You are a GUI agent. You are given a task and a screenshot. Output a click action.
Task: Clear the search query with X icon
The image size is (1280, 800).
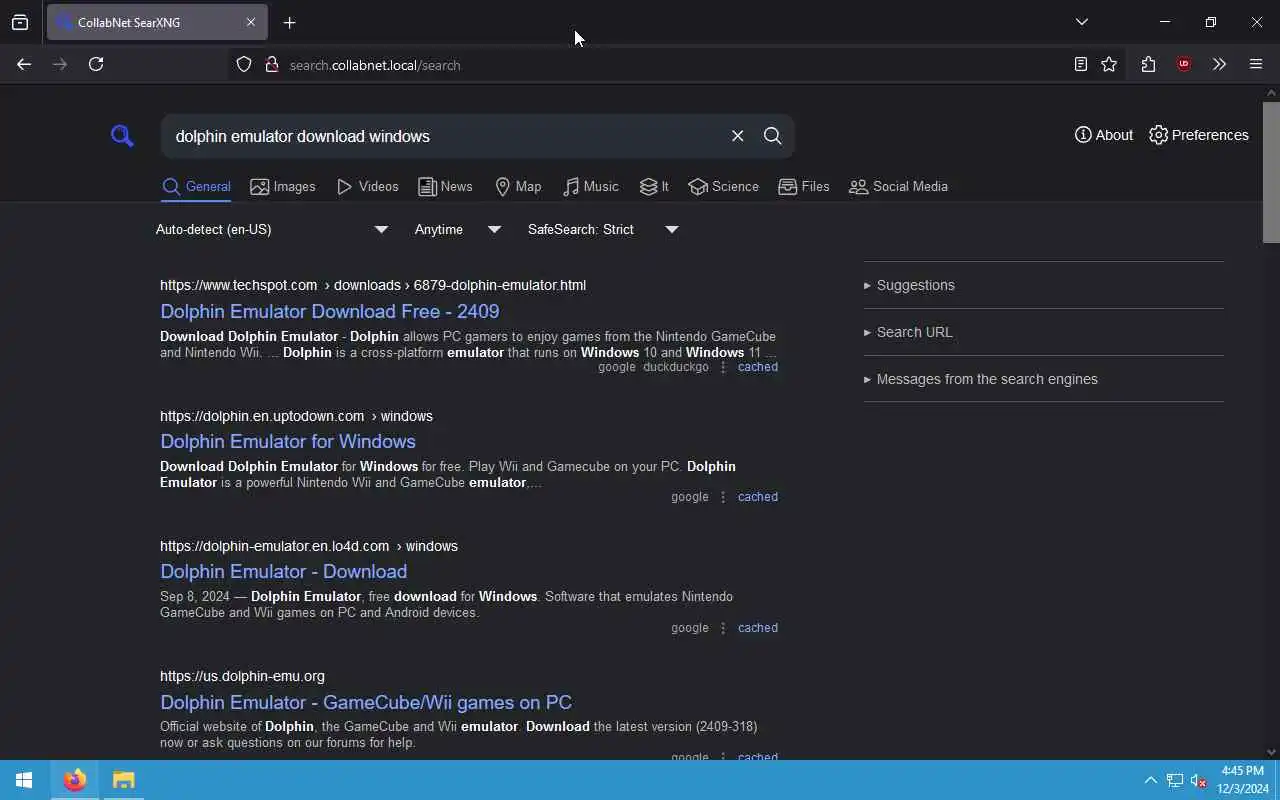pyautogui.click(x=737, y=136)
